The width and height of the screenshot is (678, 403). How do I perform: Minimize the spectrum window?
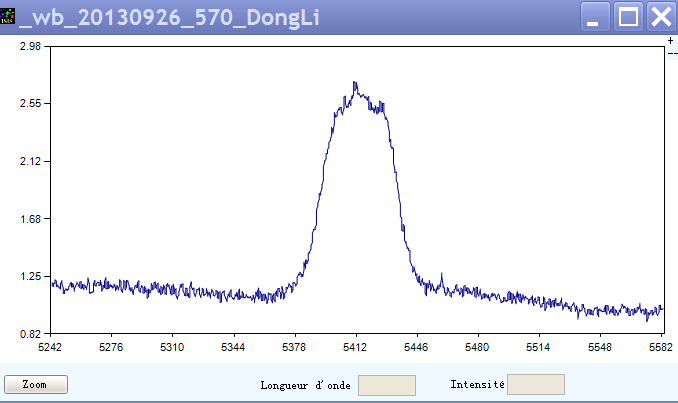coord(595,16)
